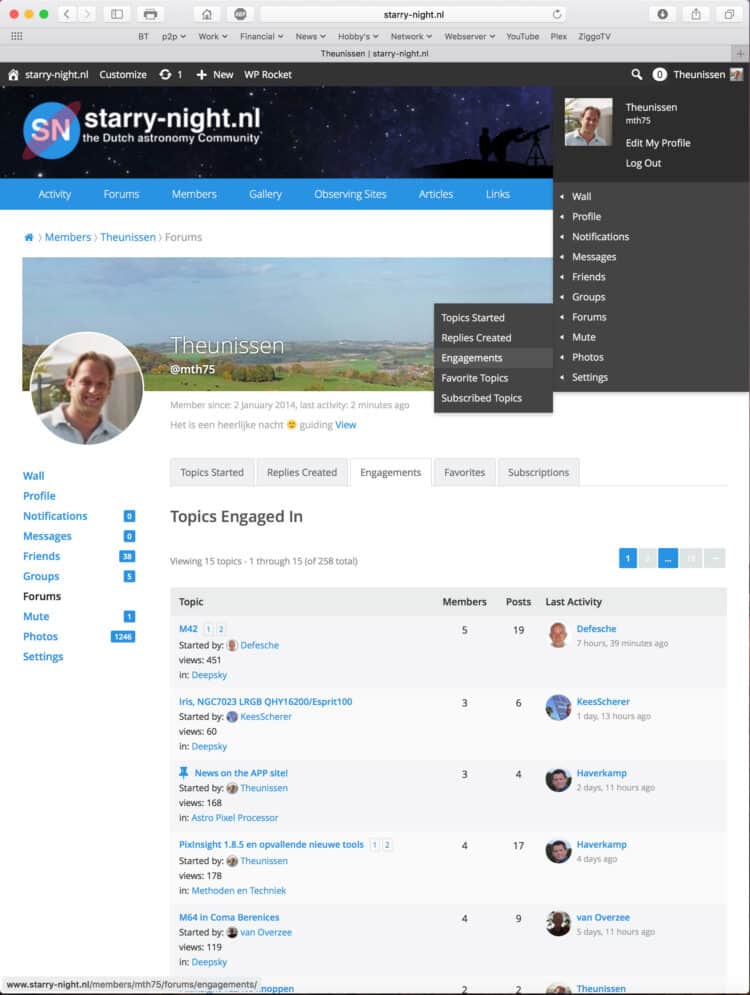
Task: Click KeesScherer's avatar in Last Activity
Action: coord(558,707)
